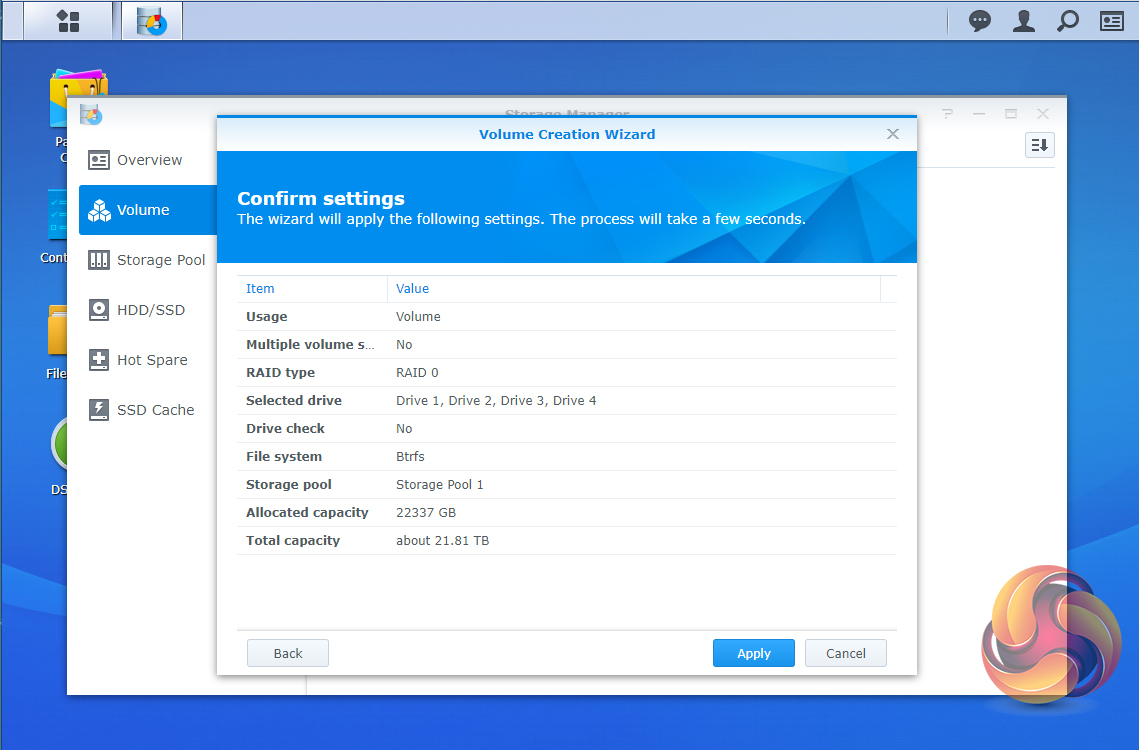This screenshot has width=1139, height=750.
Task: Click the HDD/SSD disk sidebar icon
Action: [99, 310]
